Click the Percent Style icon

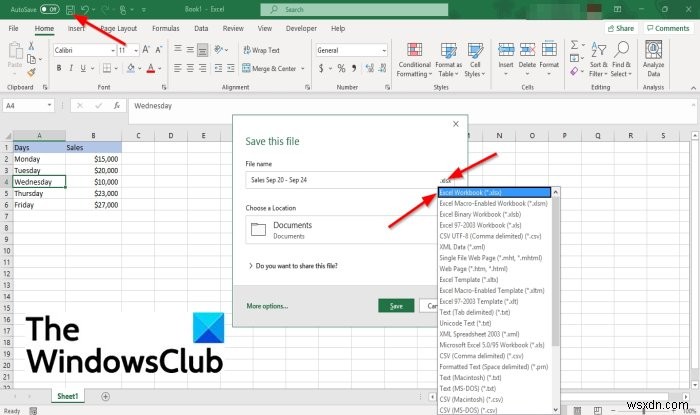[341, 68]
